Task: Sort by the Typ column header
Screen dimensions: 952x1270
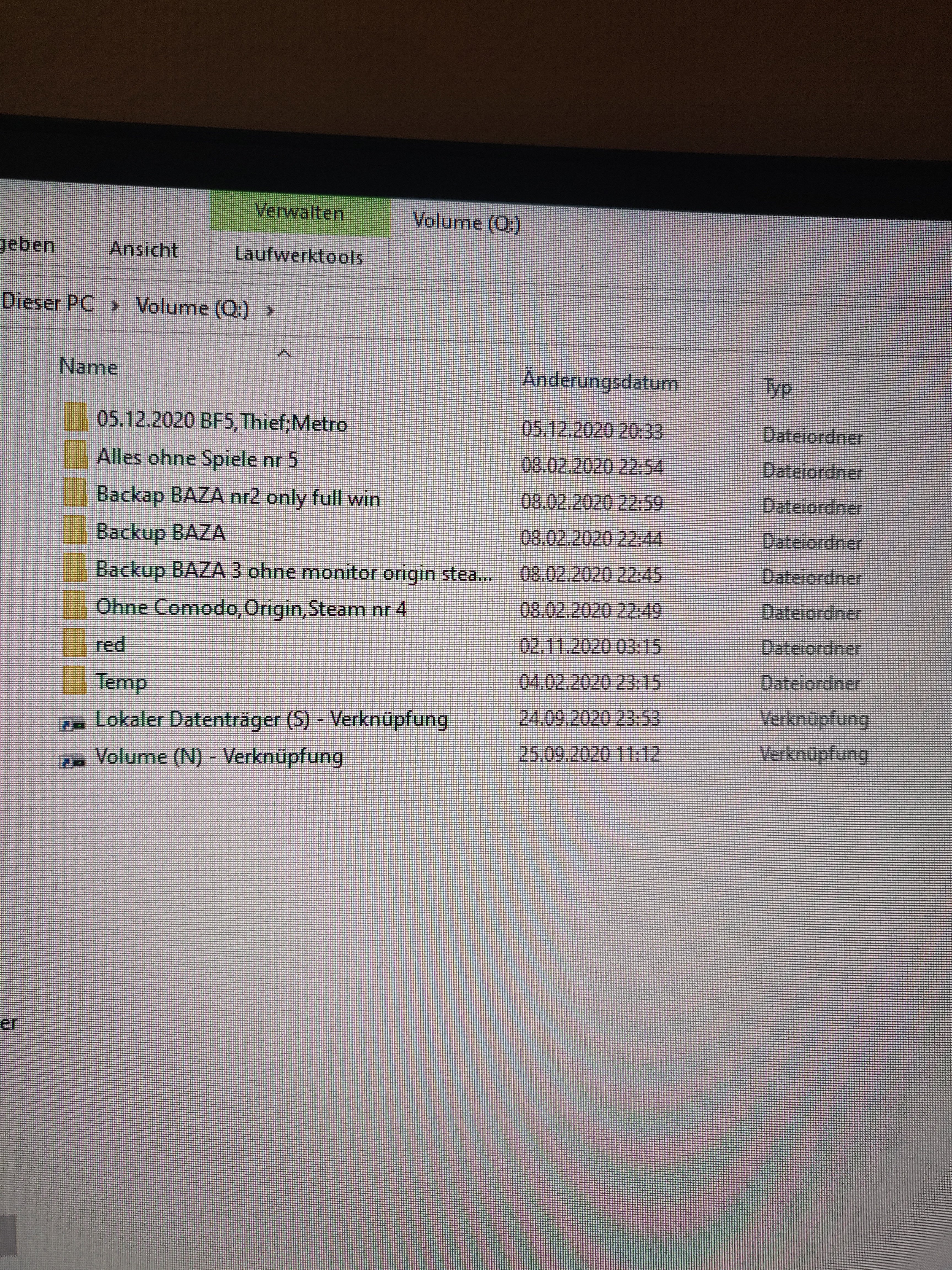Action: click(778, 388)
